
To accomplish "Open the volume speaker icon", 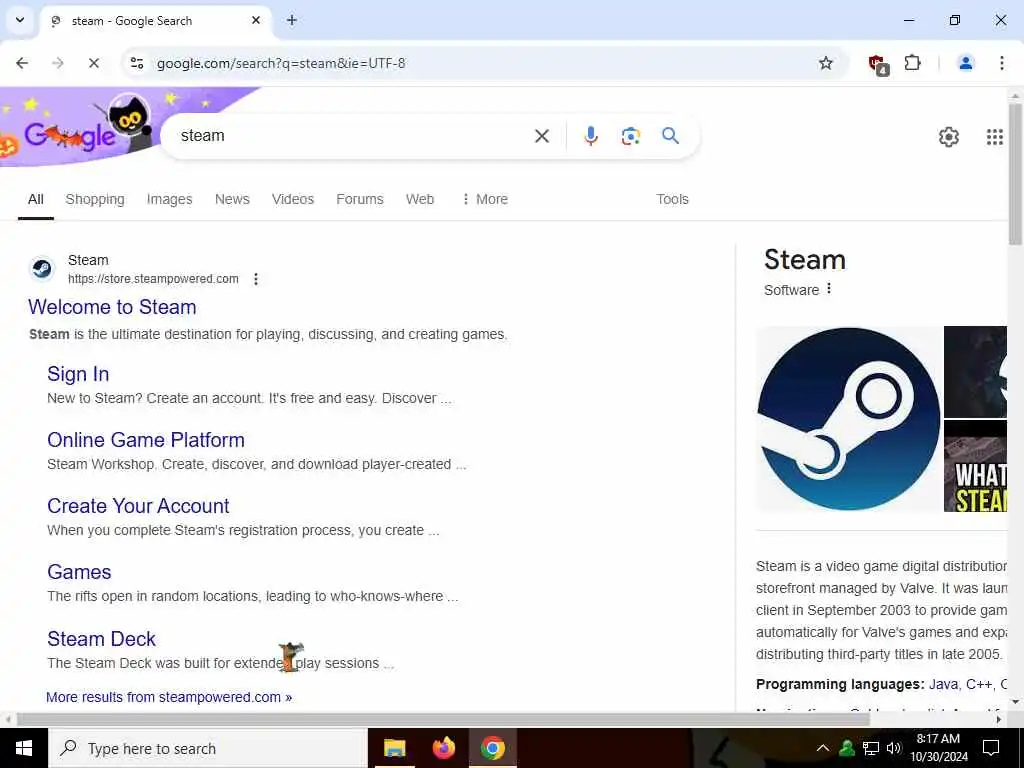I will (893, 748).
